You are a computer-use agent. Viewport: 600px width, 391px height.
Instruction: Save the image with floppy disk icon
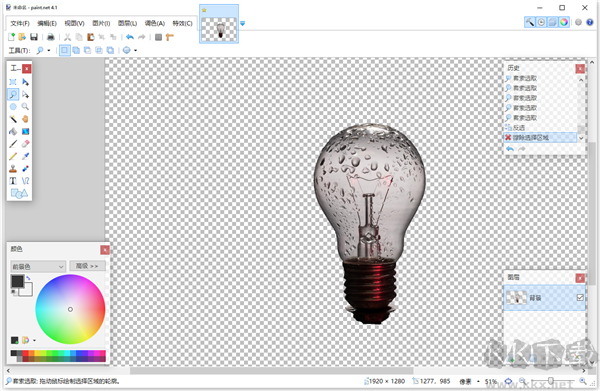(34, 37)
